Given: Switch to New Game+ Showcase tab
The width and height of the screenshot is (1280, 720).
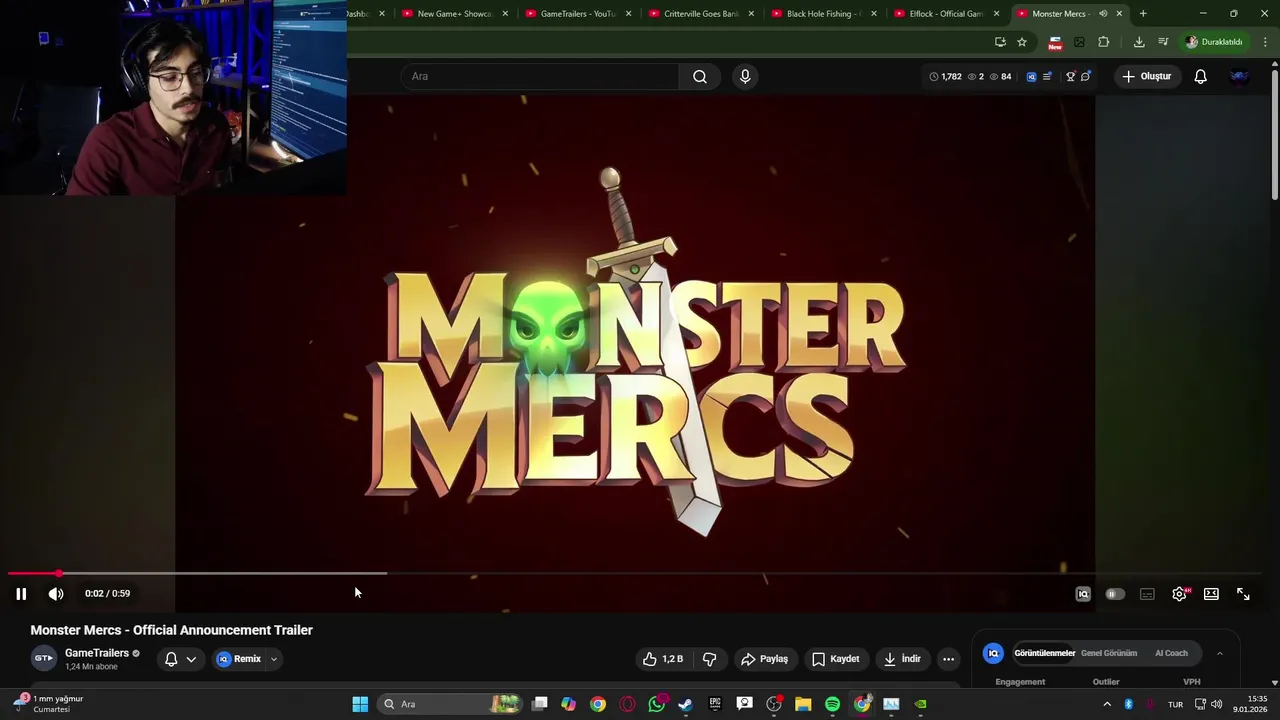Looking at the screenshot, I should coord(456,14).
